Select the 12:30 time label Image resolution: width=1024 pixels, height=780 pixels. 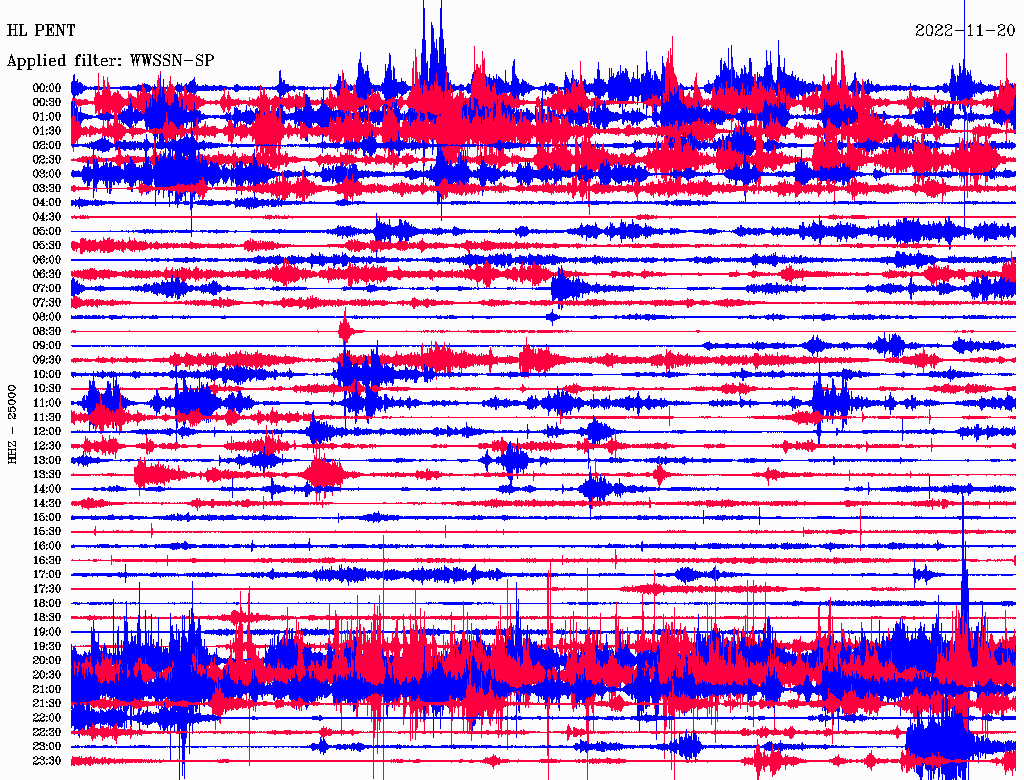(x=47, y=446)
